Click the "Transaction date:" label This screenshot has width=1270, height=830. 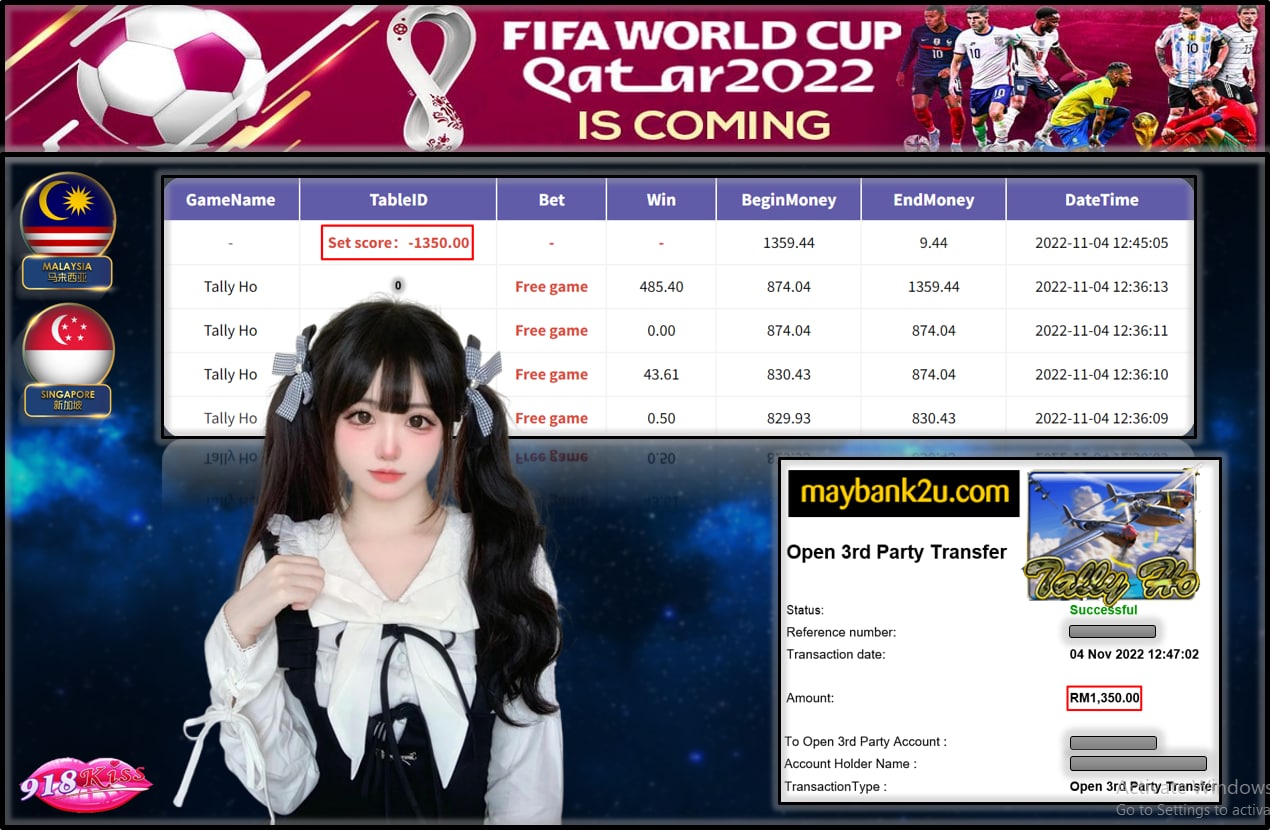click(x=836, y=655)
